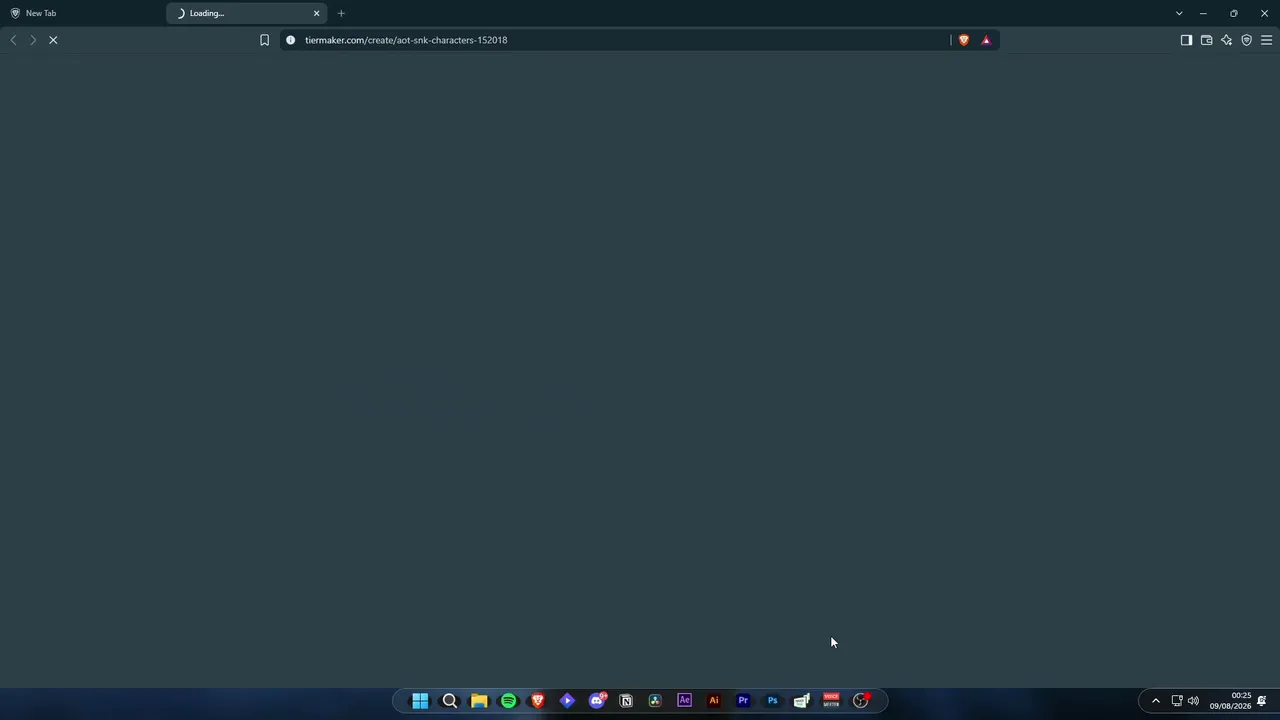Switch to the New Tab tab

82,13
